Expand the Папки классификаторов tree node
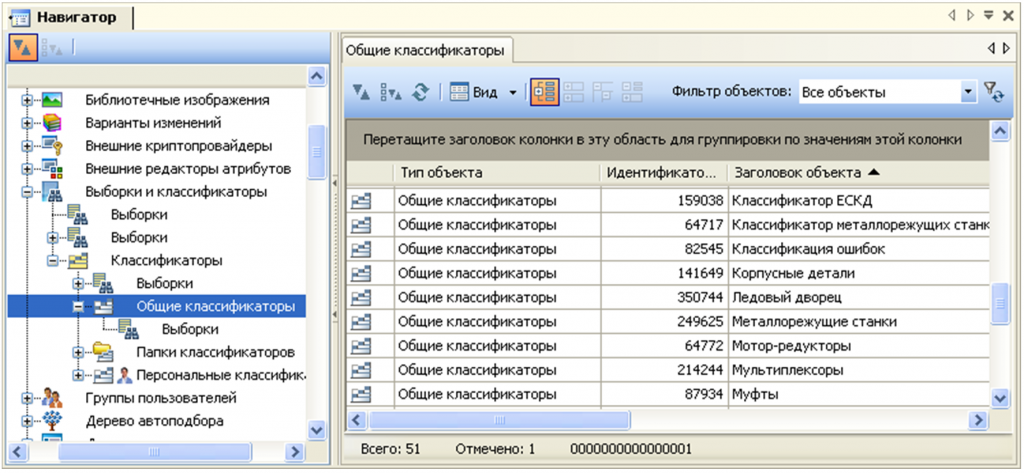 (x=78, y=352)
